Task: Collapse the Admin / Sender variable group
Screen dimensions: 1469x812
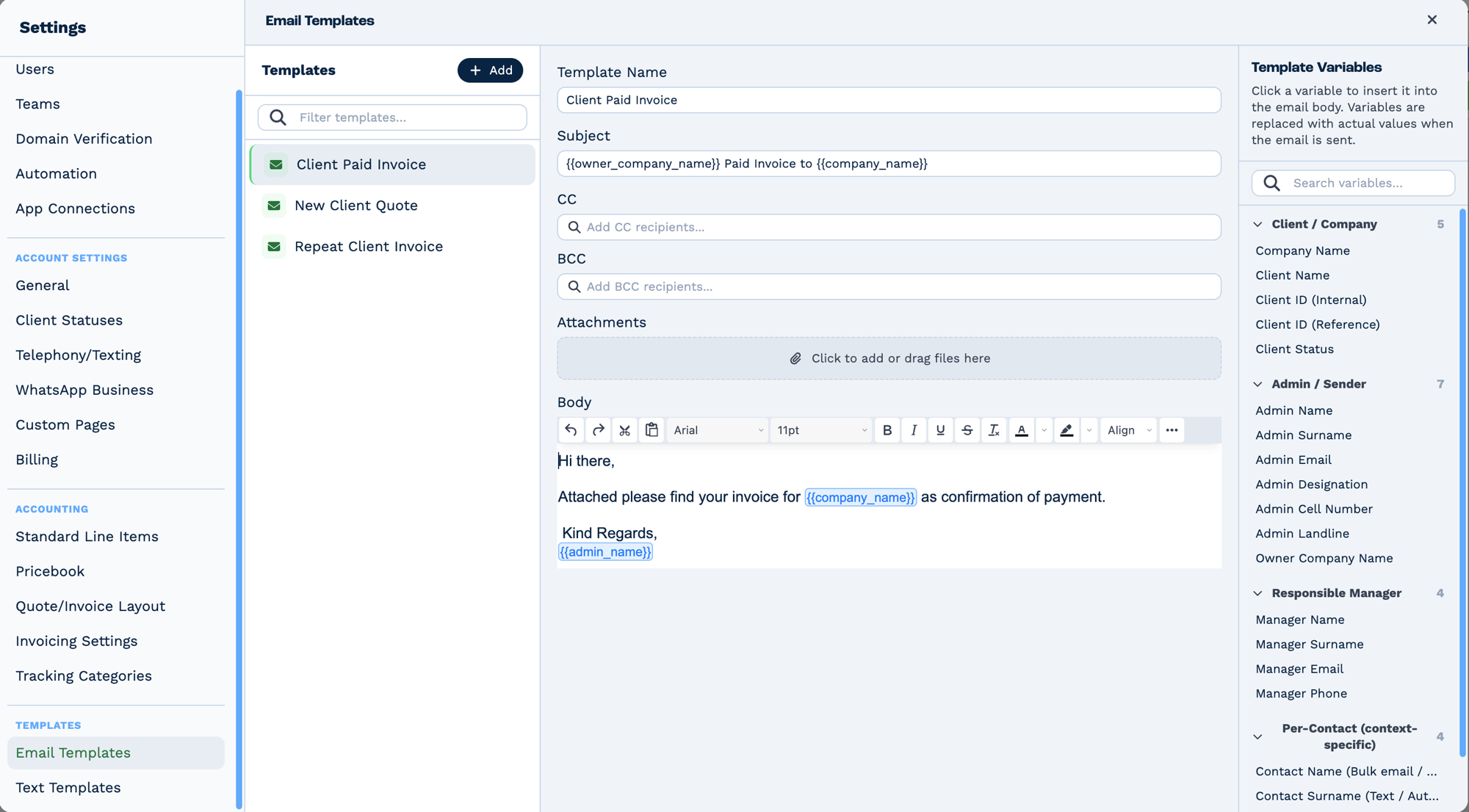Action: click(x=1257, y=385)
